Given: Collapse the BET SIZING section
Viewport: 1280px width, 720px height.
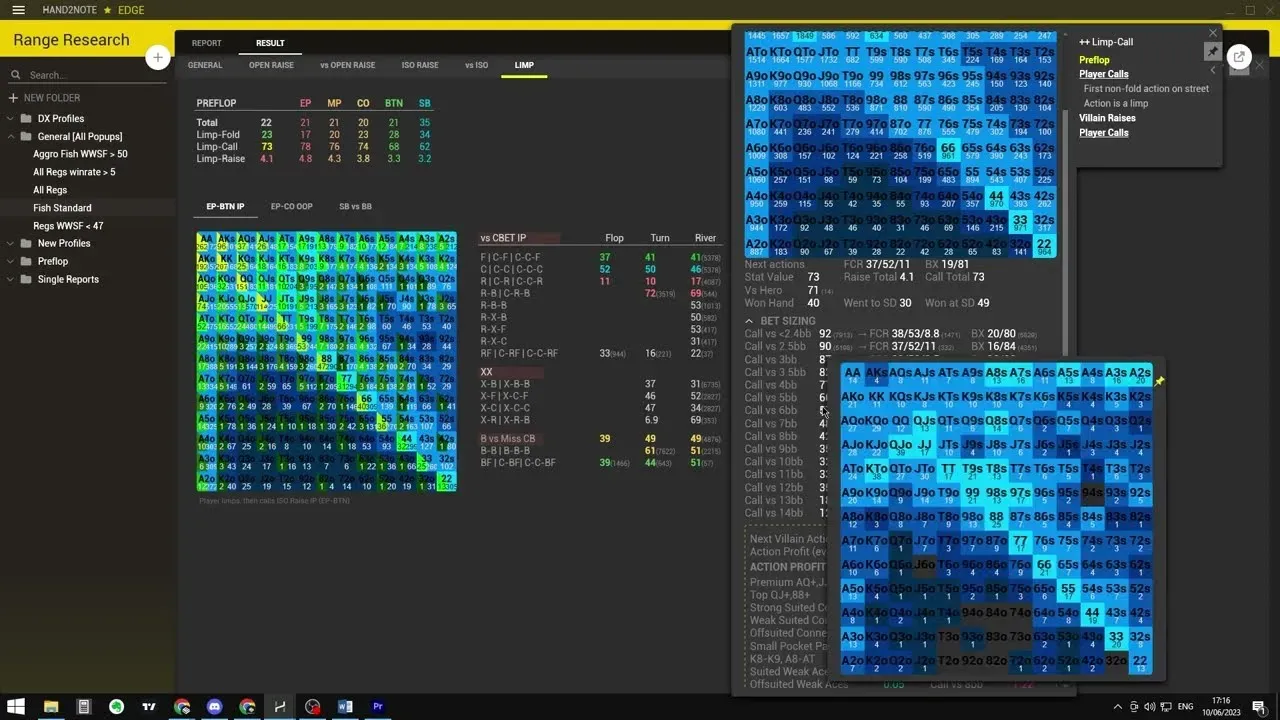Looking at the screenshot, I should (750, 321).
